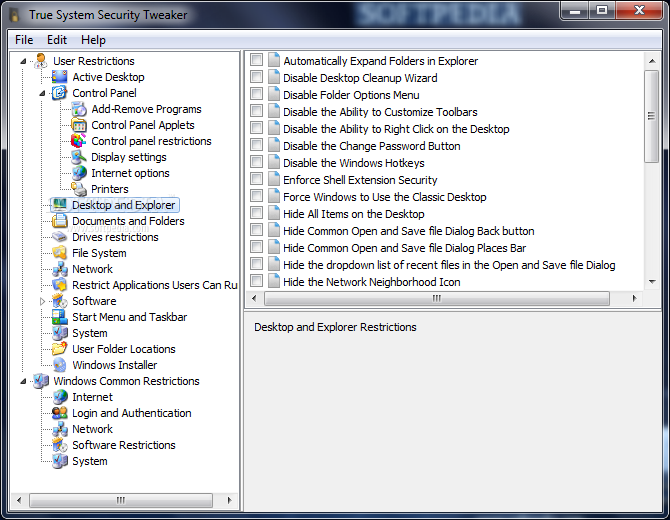Click the Start Menu and Taskbar icon
670x520 pixels.
click(x=59, y=317)
